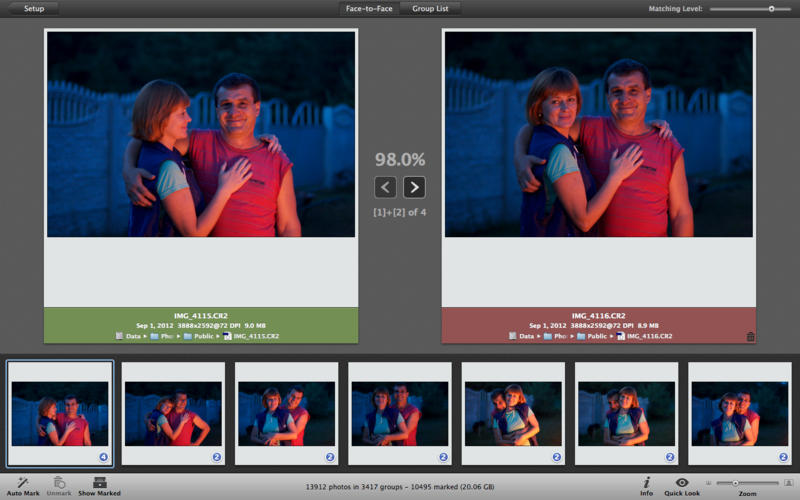800x500 pixels.
Task: Click the "8.9 MB" details under IMG_4116.CR2
Action: point(648,326)
